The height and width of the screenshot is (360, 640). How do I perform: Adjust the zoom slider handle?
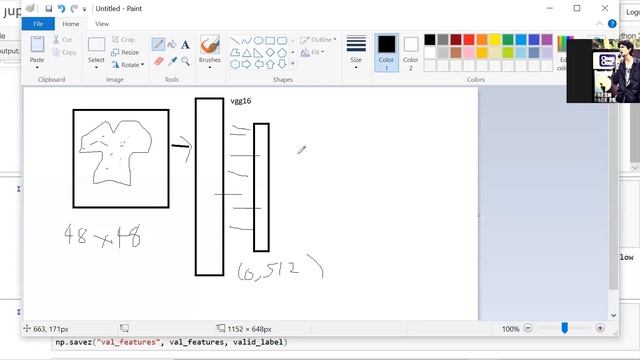coord(564,328)
